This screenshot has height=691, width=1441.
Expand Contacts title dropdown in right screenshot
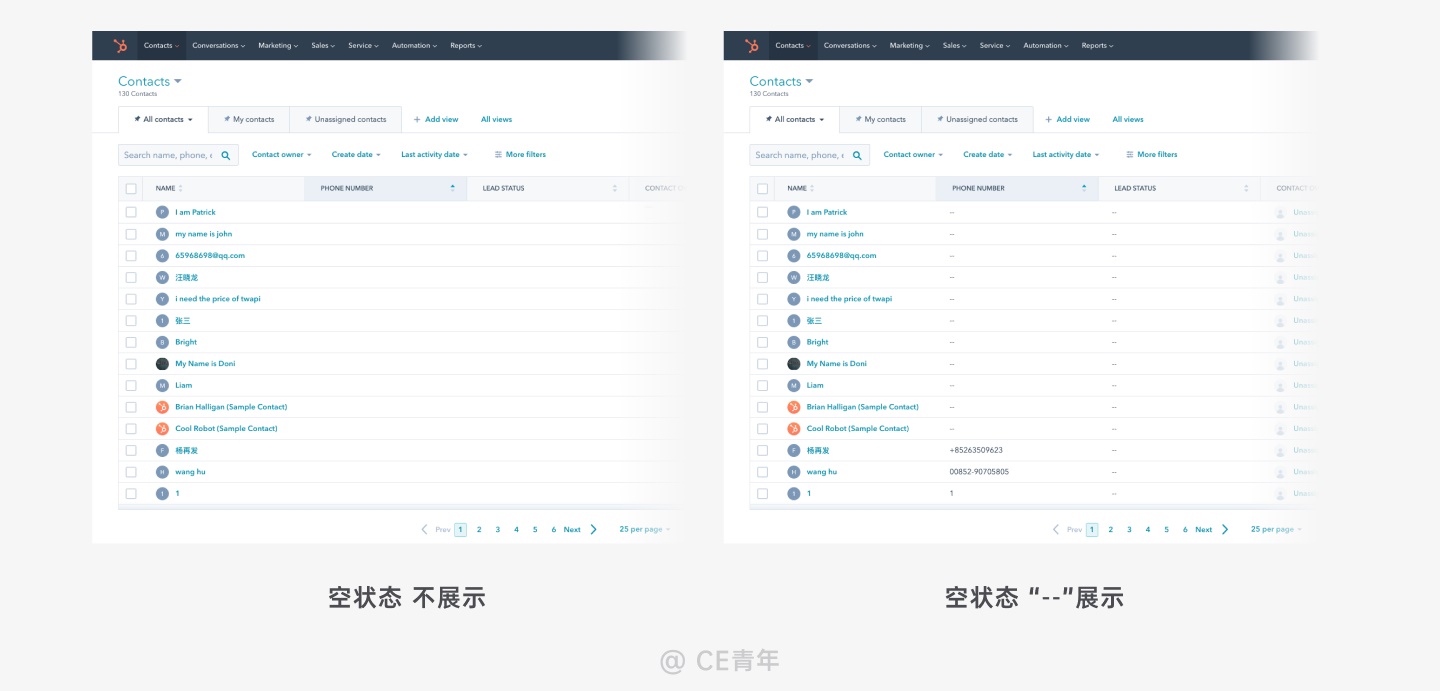(x=810, y=81)
